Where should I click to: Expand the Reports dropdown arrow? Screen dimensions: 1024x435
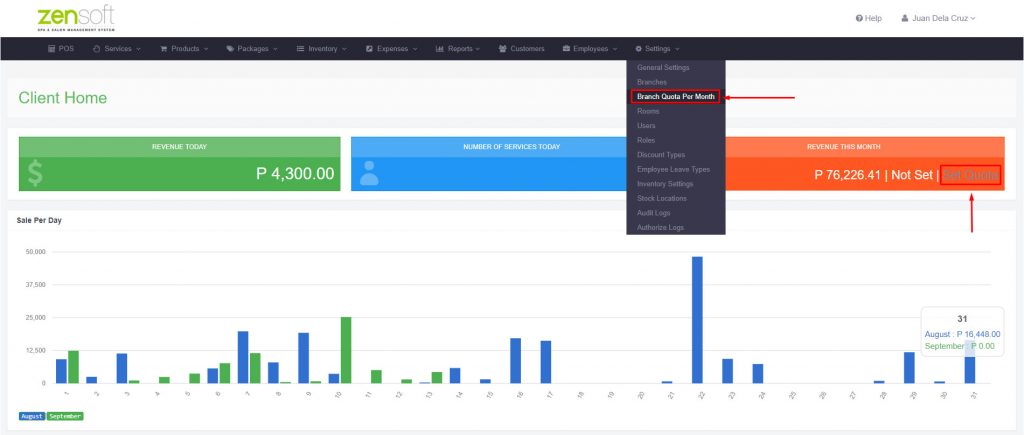coord(478,49)
